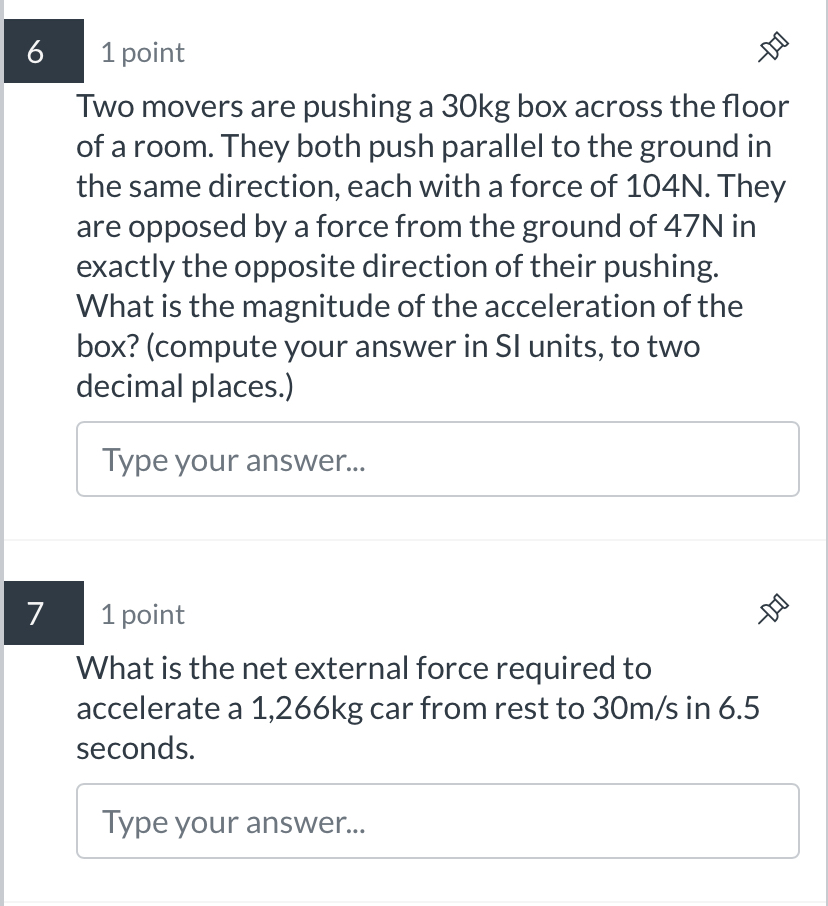Viewport: 828px width, 906px height.
Task: Click the pushpin icon beside the 104N box question
Action: 770,46
